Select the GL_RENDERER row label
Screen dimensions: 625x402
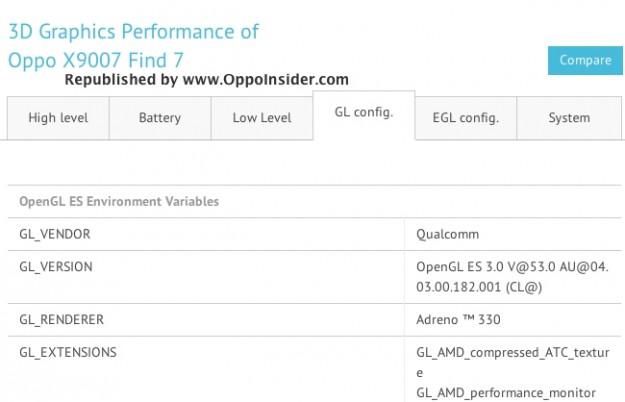coord(62,320)
